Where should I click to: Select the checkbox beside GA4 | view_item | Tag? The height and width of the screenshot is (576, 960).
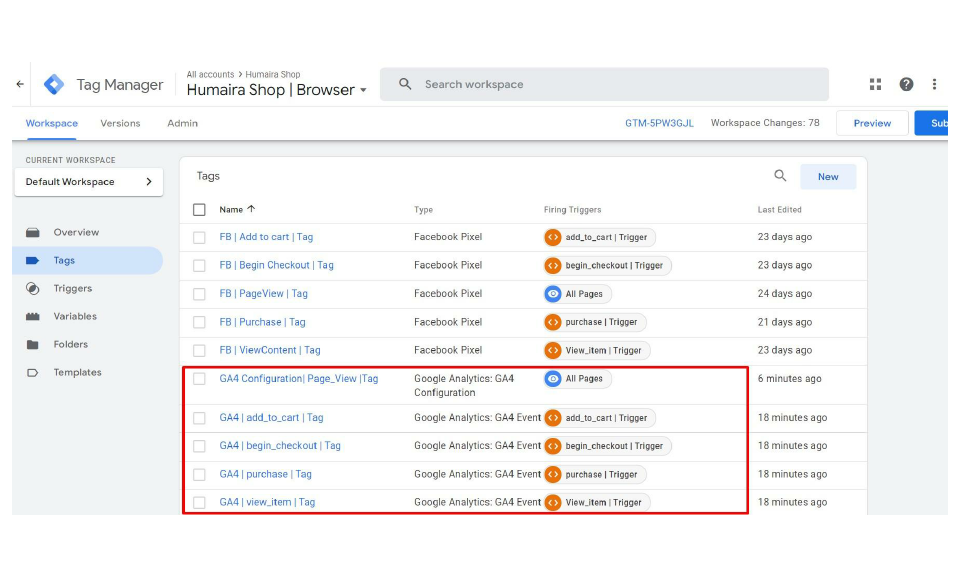[198, 502]
